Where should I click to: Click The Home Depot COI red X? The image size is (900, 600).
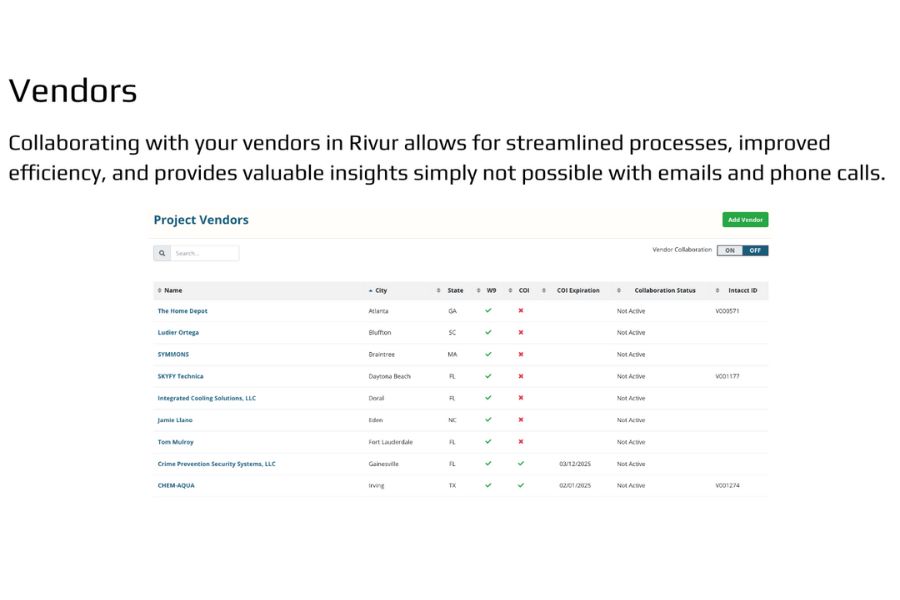tap(521, 310)
